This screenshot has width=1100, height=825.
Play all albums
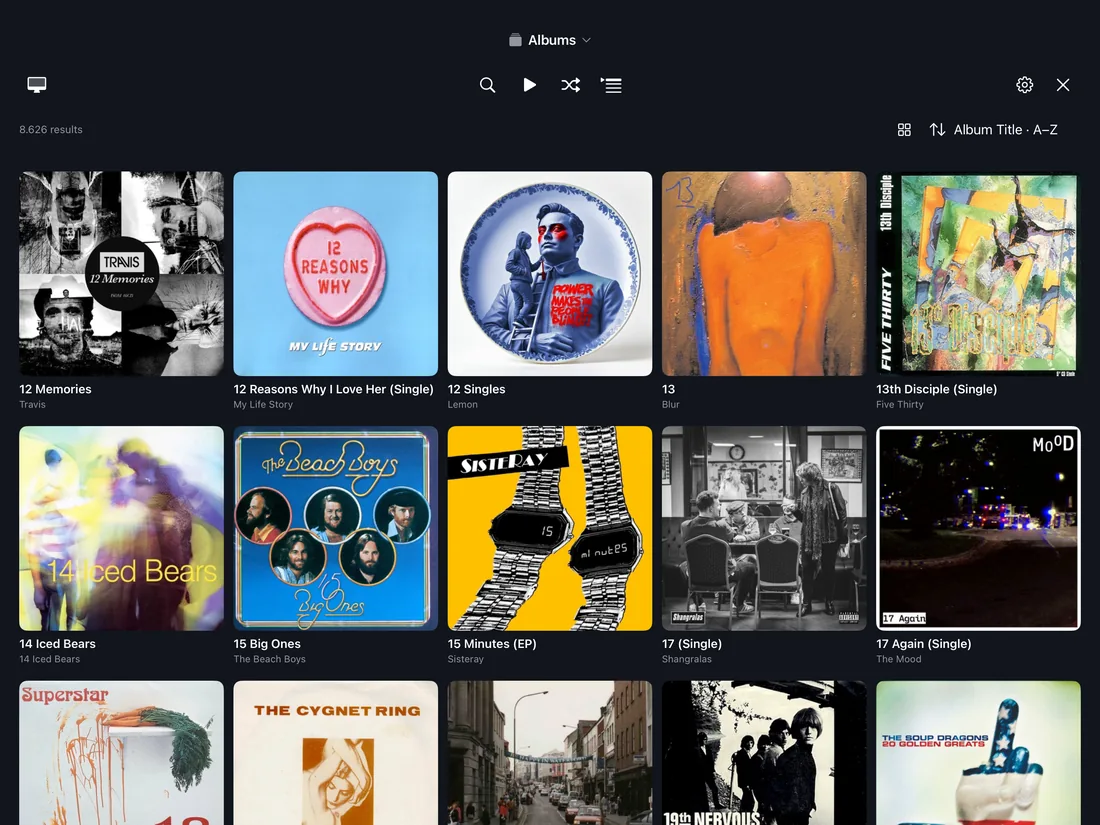pyautogui.click(x=530, y=85)
